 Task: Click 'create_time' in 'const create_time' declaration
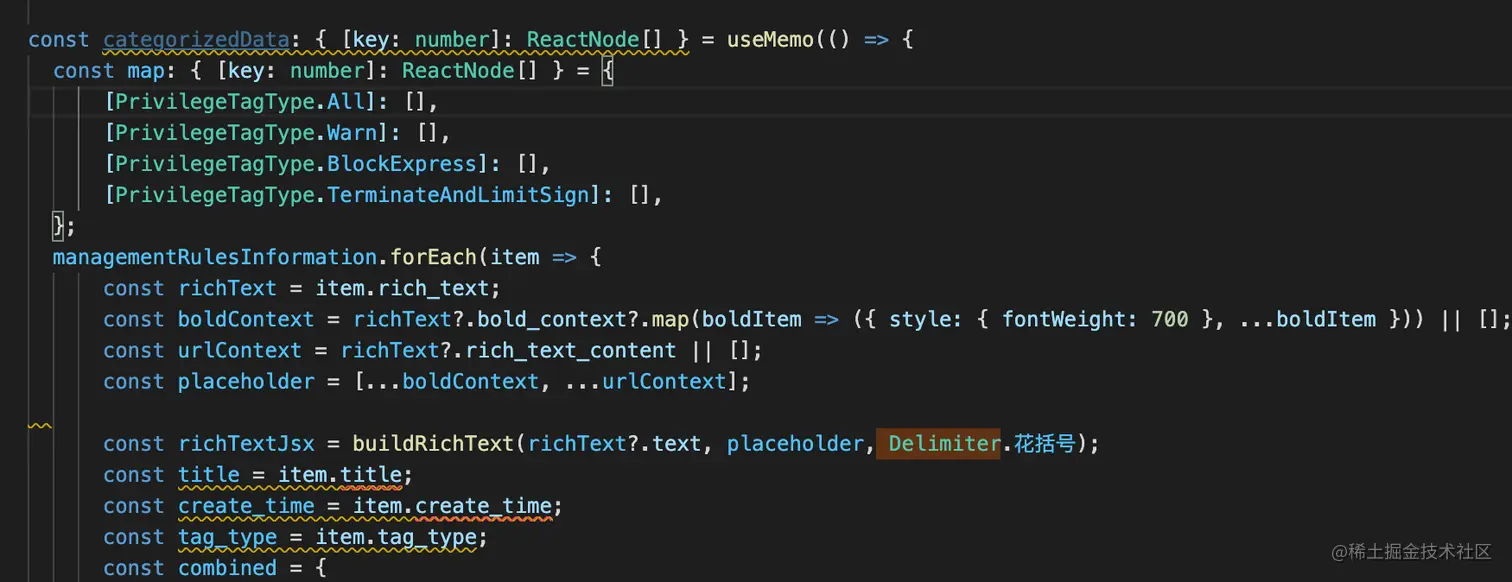tap(246, 505)
